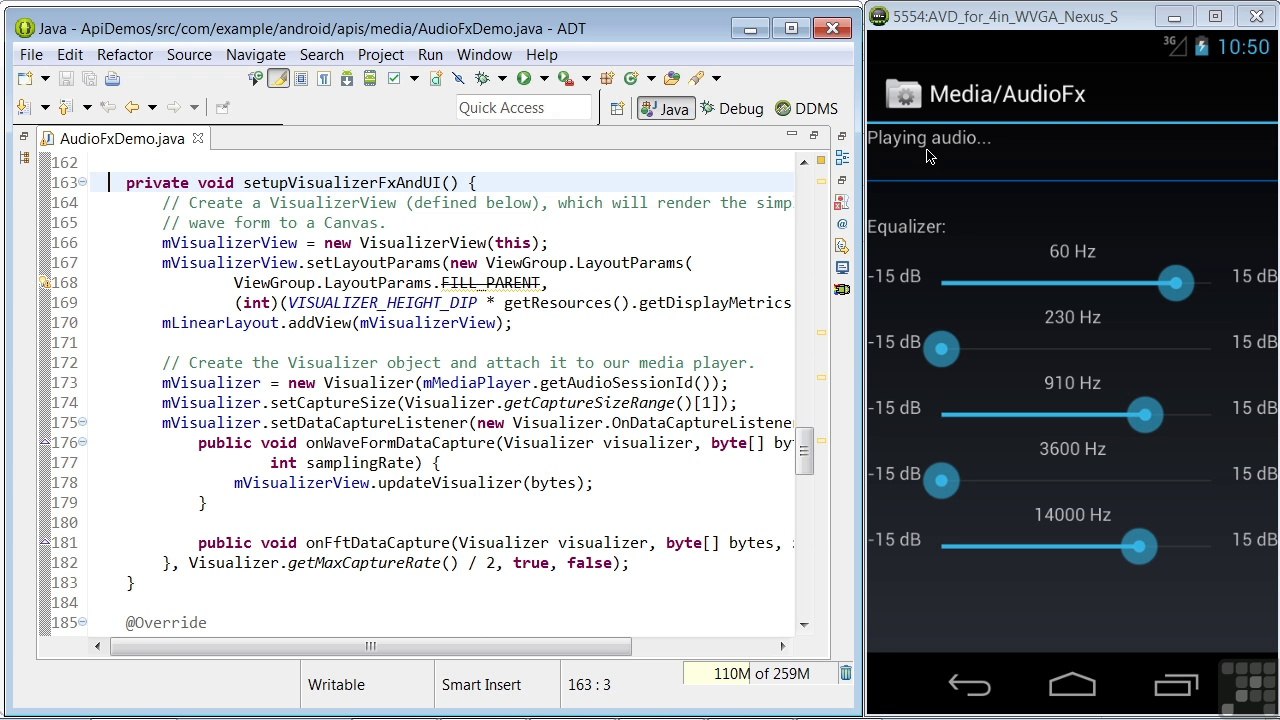Click the Previous Annotation arrow icon
This screenshot has height=720, width=1280.
(65, 107)
